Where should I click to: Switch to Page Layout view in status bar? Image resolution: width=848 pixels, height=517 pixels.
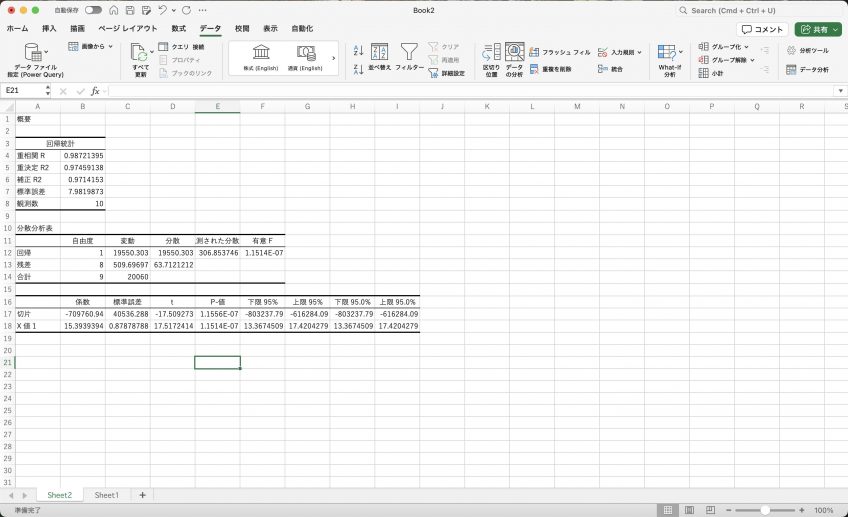690,510
